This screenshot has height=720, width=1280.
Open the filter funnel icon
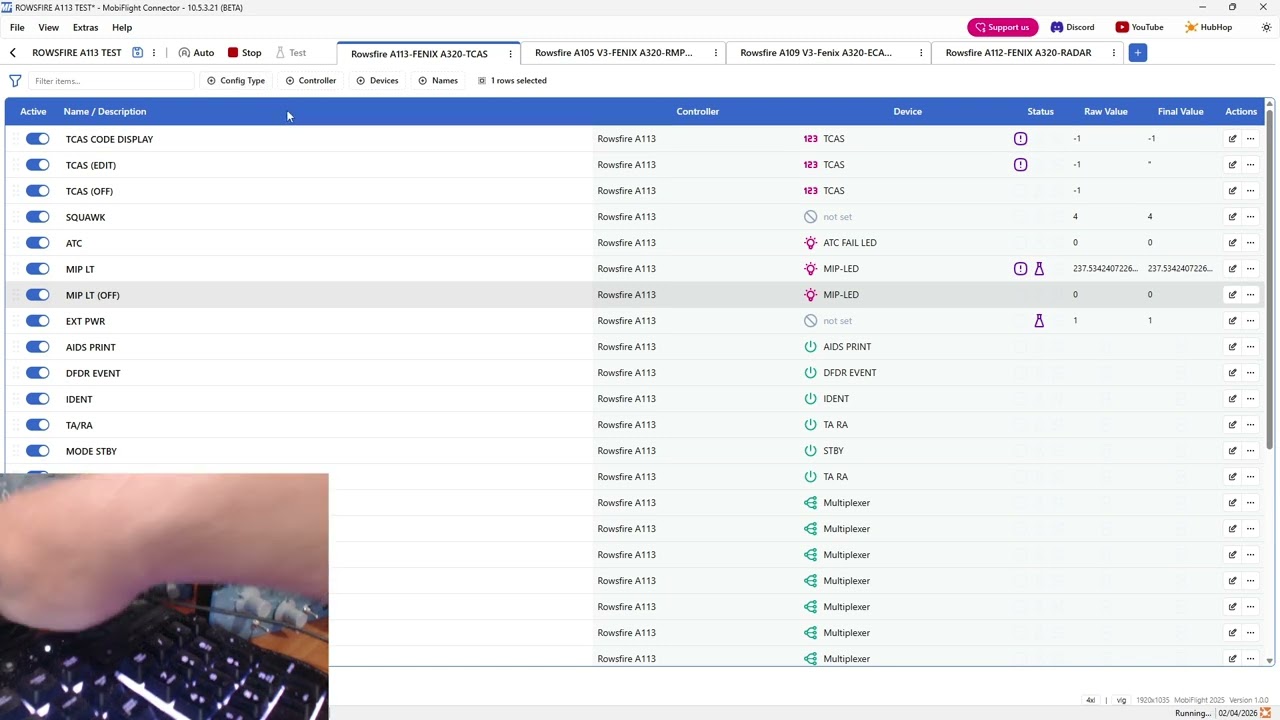pyautogui.click(x=15, y=81)
